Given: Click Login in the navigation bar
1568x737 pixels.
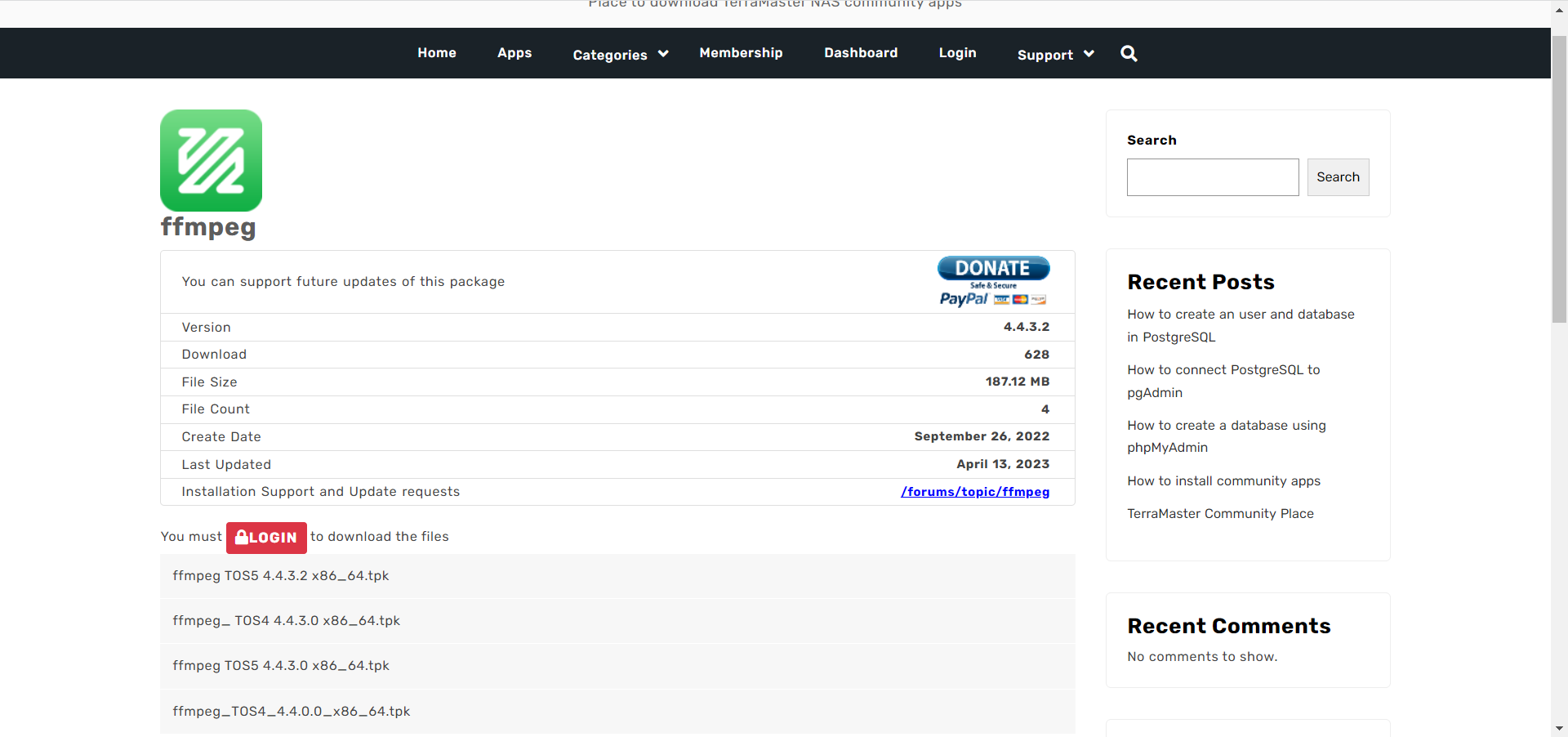Looking at the screenshot, I should 957,53.
